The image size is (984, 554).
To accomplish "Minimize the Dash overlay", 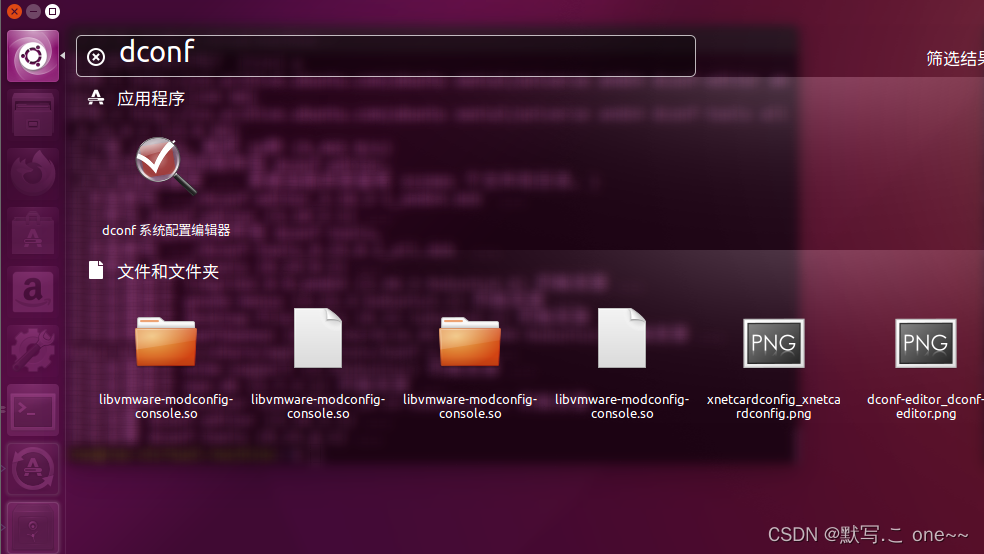I will [x=33, y=11].
